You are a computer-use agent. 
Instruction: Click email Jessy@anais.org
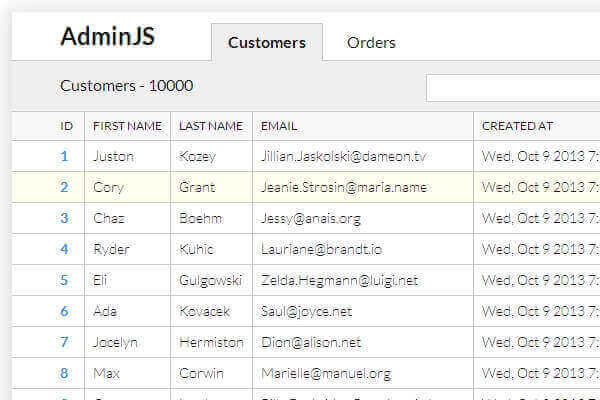click(x=311, y=218)
